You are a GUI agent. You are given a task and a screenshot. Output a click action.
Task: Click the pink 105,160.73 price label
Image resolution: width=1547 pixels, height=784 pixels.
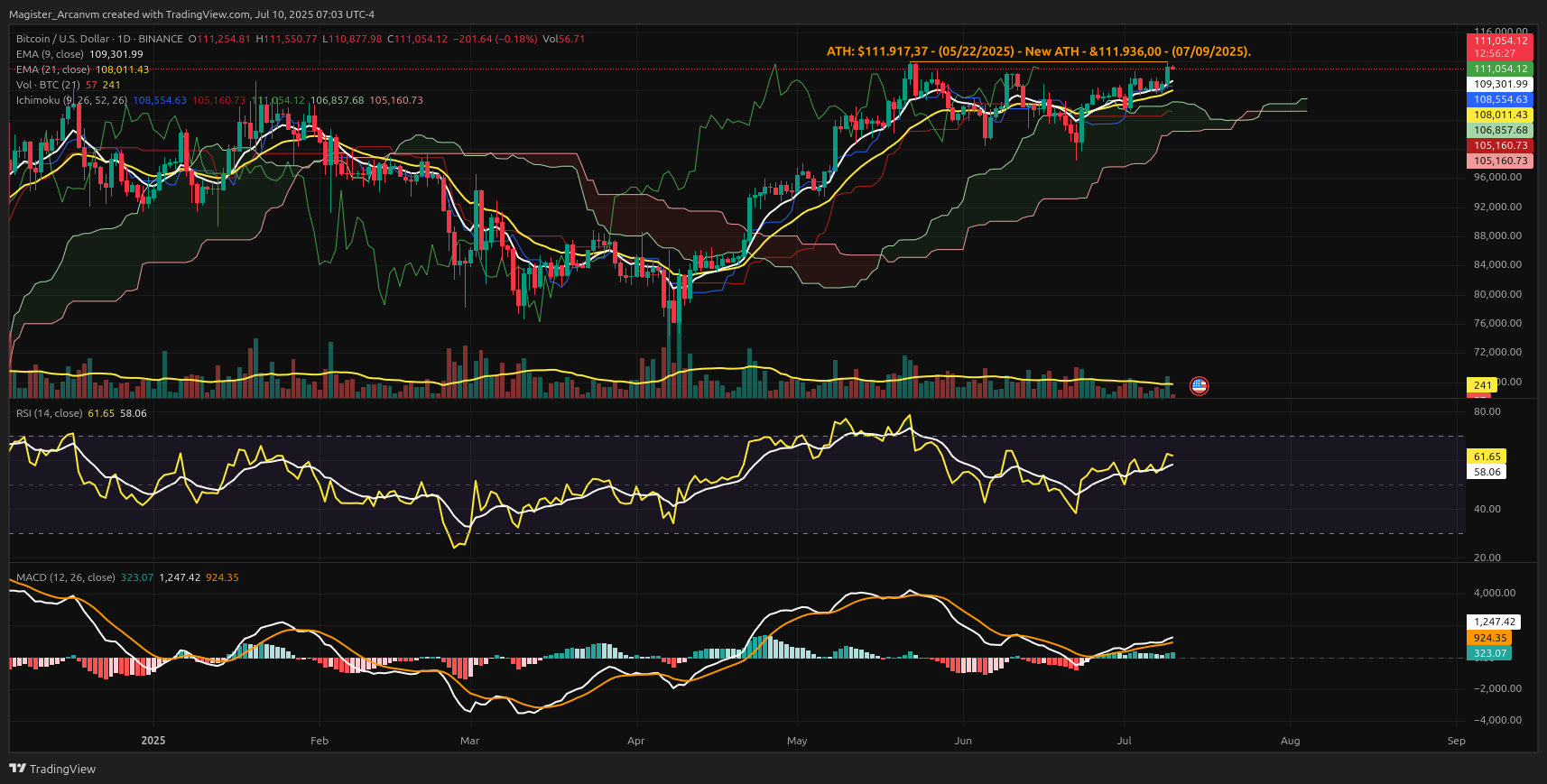click(1501, 161)
